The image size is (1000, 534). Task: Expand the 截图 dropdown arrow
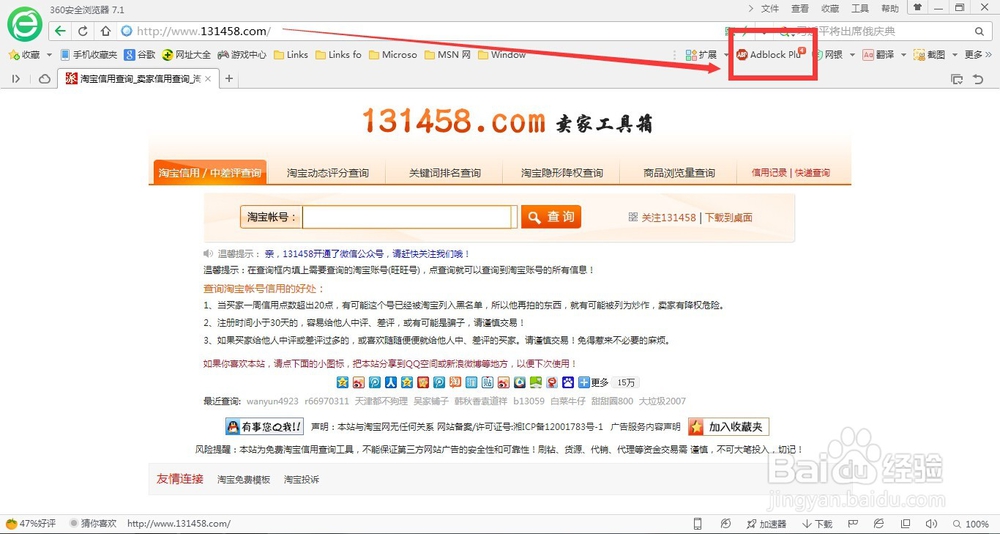pyautogui.click(x=955, y=55)
